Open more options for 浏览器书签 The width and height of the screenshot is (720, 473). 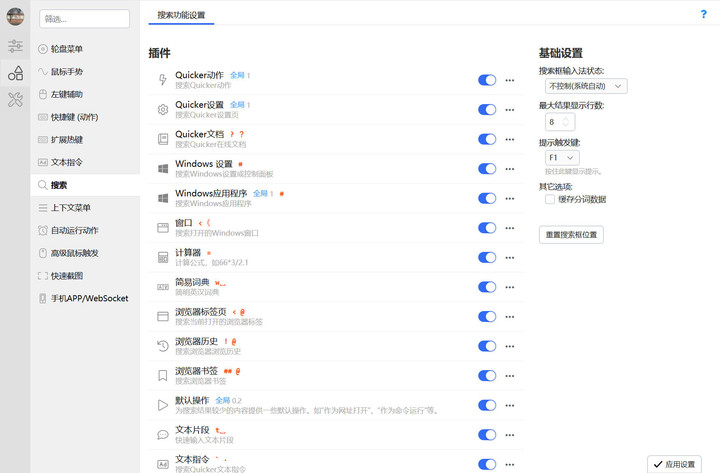point(510,376)
